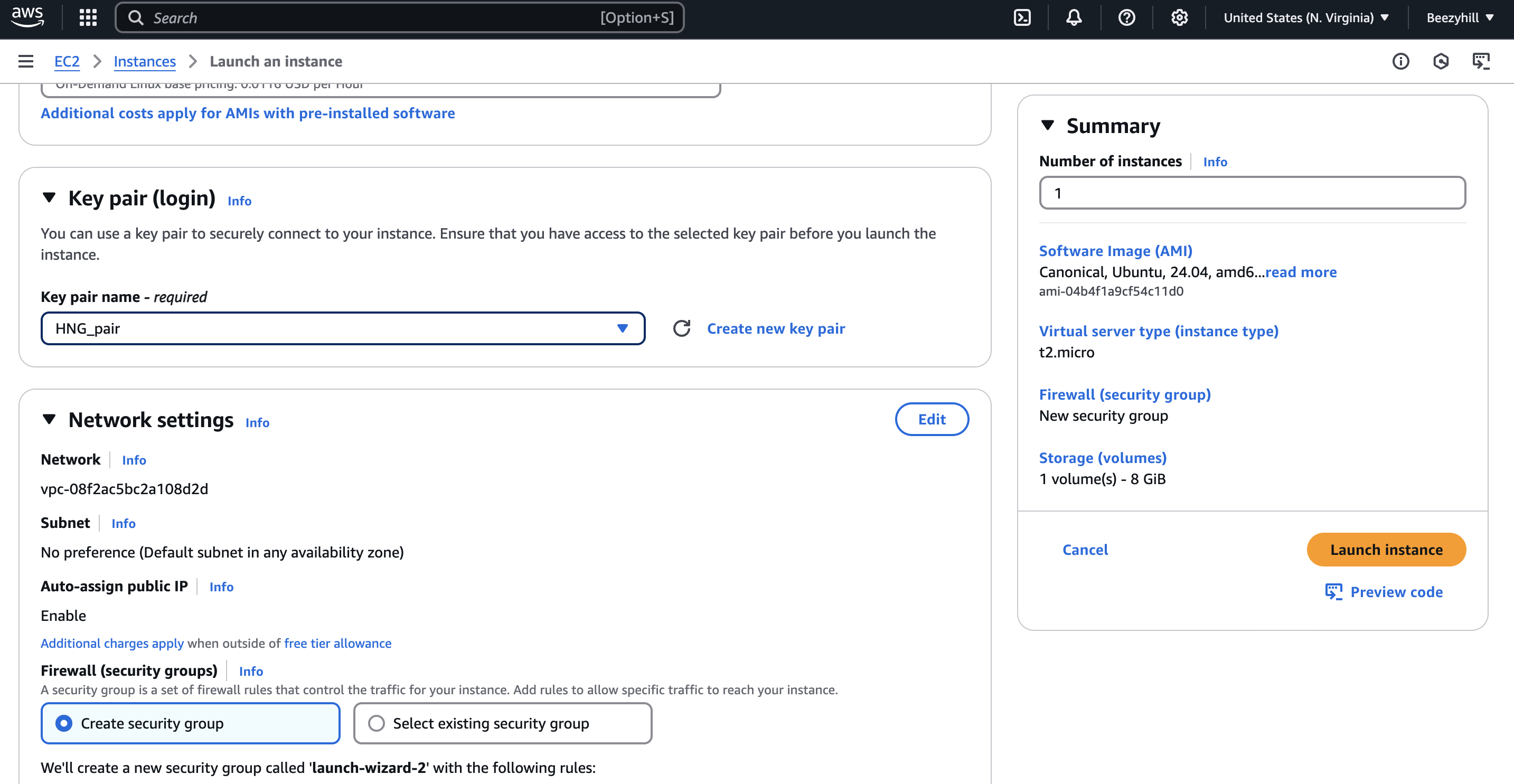Click the ami-04b4f1a9cf54c11d0 text

1111,291
